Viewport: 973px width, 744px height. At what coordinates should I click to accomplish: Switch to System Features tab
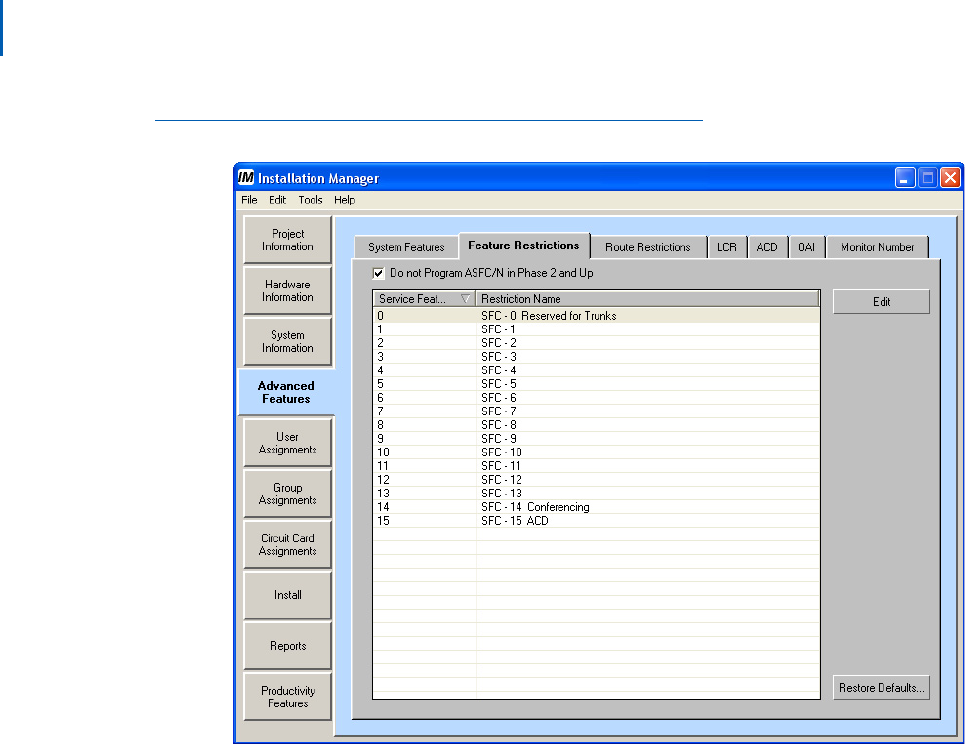tap(406, 247)
